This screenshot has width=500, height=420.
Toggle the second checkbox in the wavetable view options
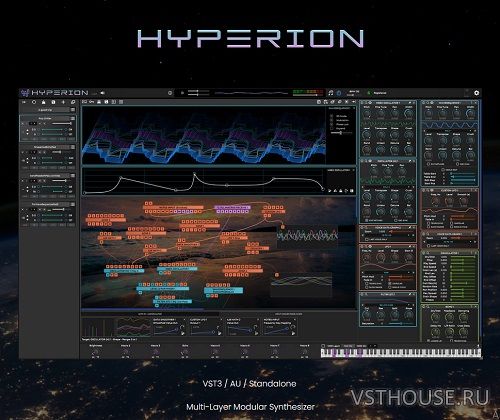pyautogui.click(x=331, y=120)
